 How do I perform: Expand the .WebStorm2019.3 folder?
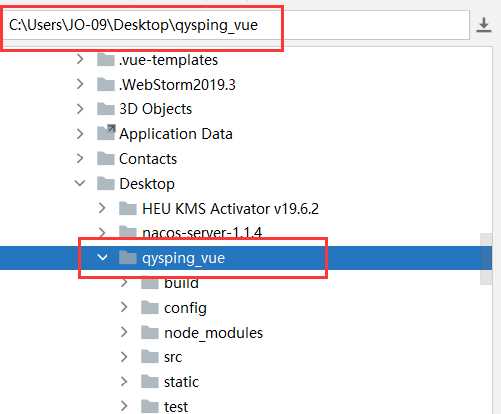coord(80,84)
